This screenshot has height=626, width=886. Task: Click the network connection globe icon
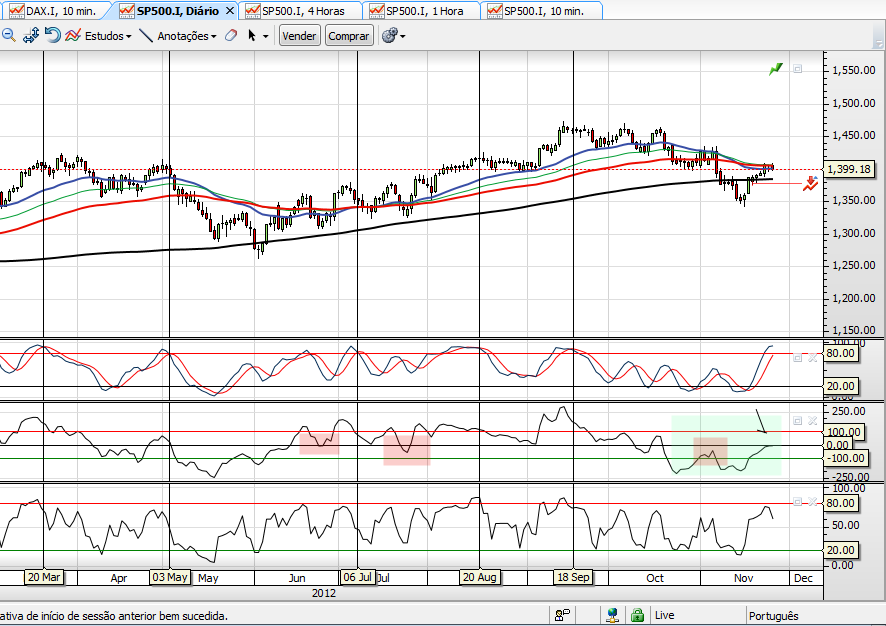click(612, 615)
